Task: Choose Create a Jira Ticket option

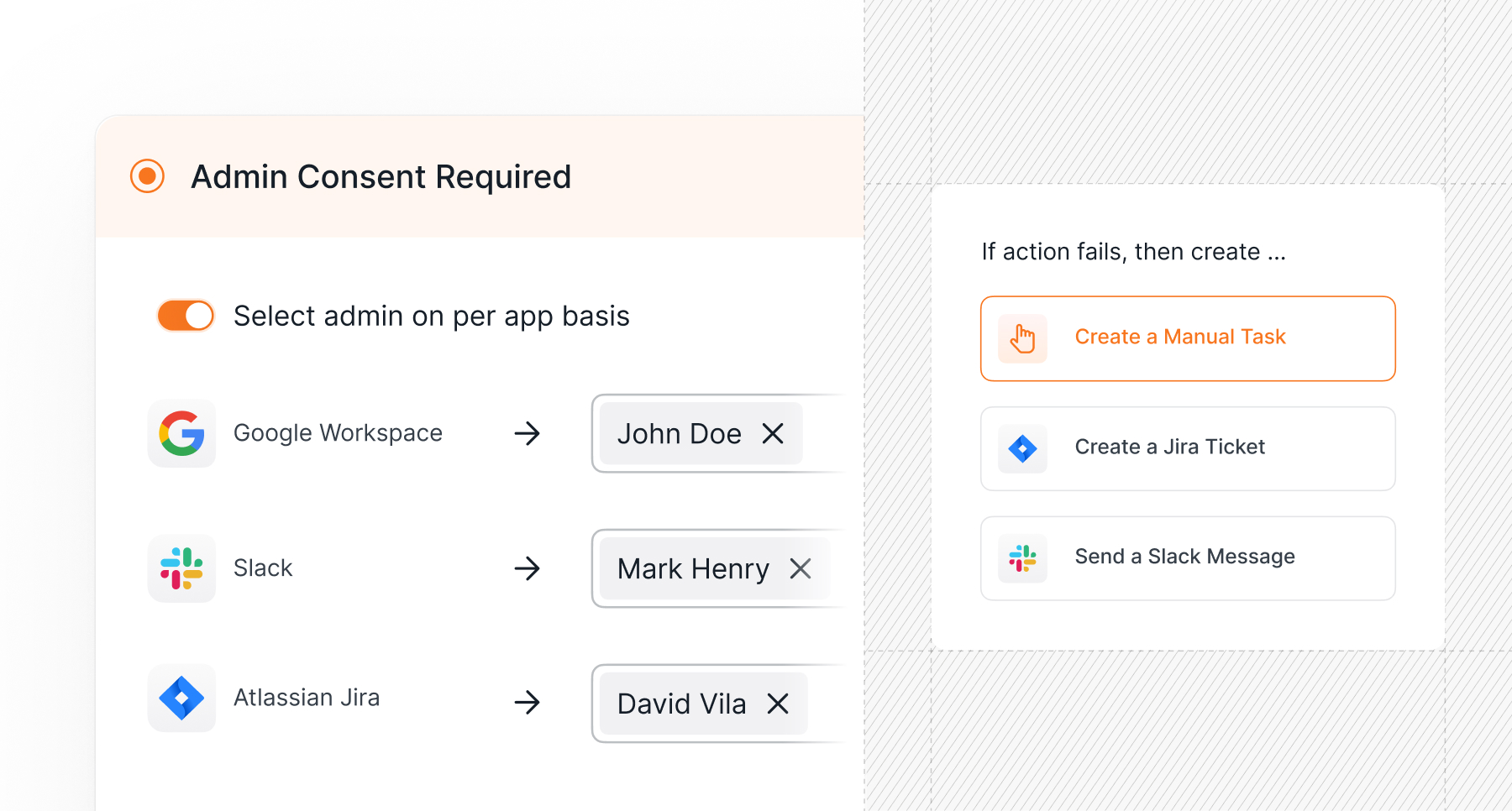Action: 1188,448
